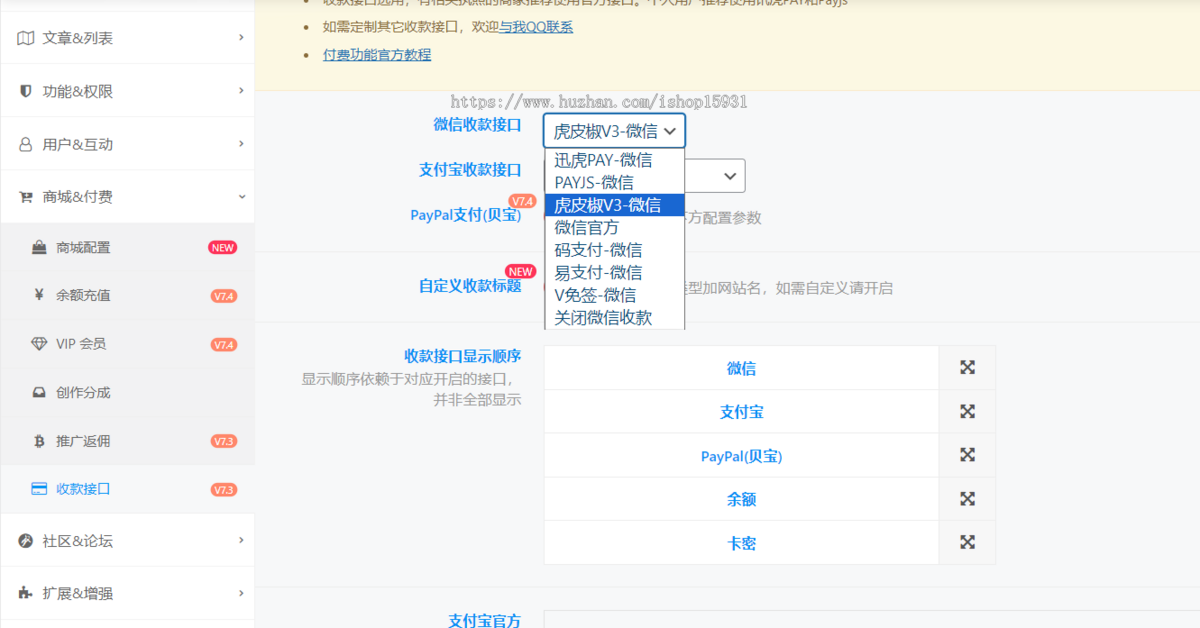Choose 关闭微信收款 option

click(x=614, y=317)
